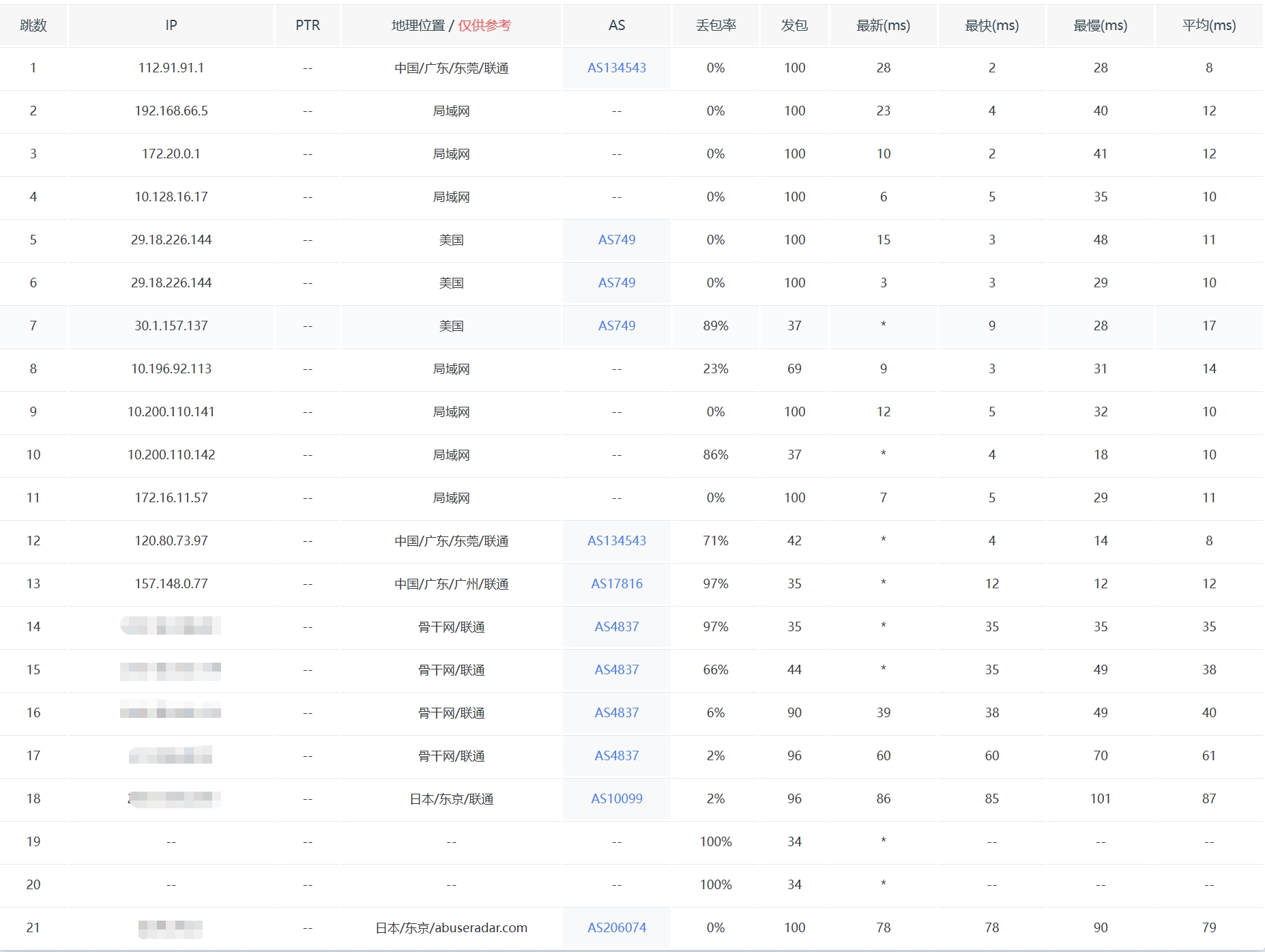Screen dimensions: 1265x952
Task: Select IP address 10.200.110.141
Action: coord(171,412)
